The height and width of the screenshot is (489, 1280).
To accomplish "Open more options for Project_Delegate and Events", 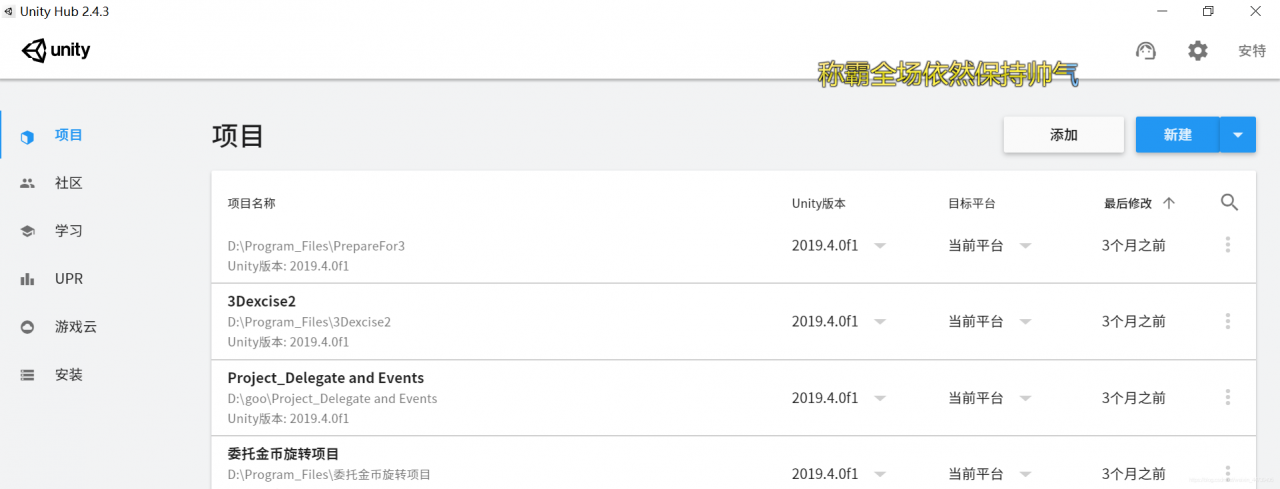I will (1228, 398).
